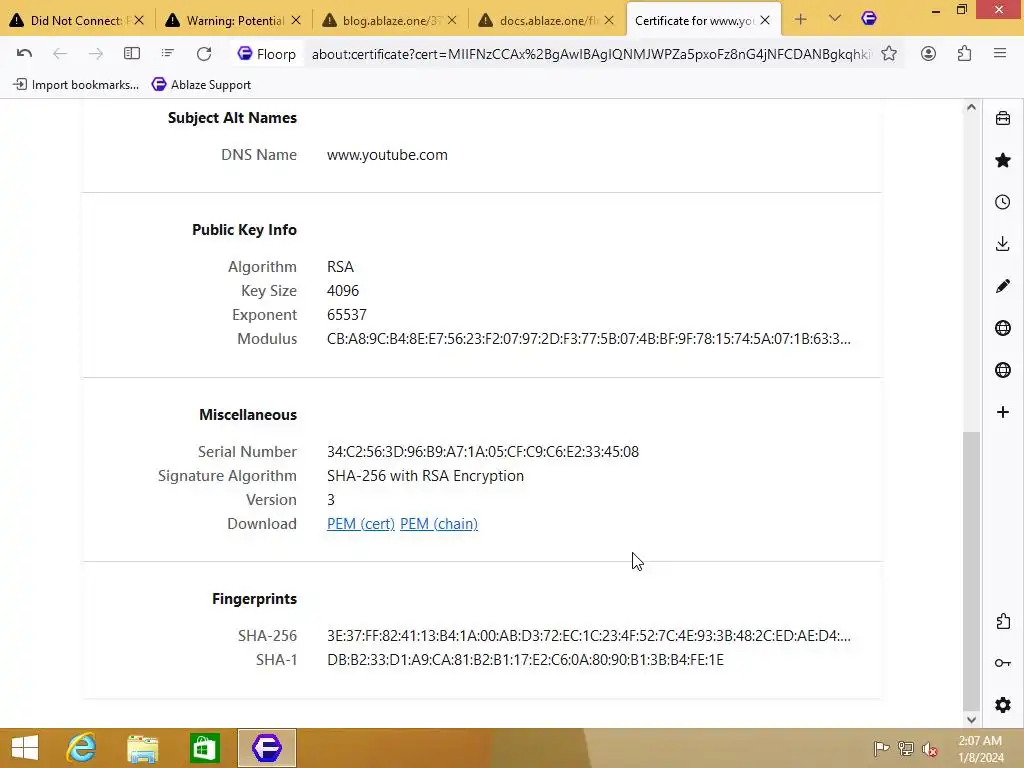Click the about:certificate address bar
Viewport: 1024px width, 768px height.
point(591,54)
